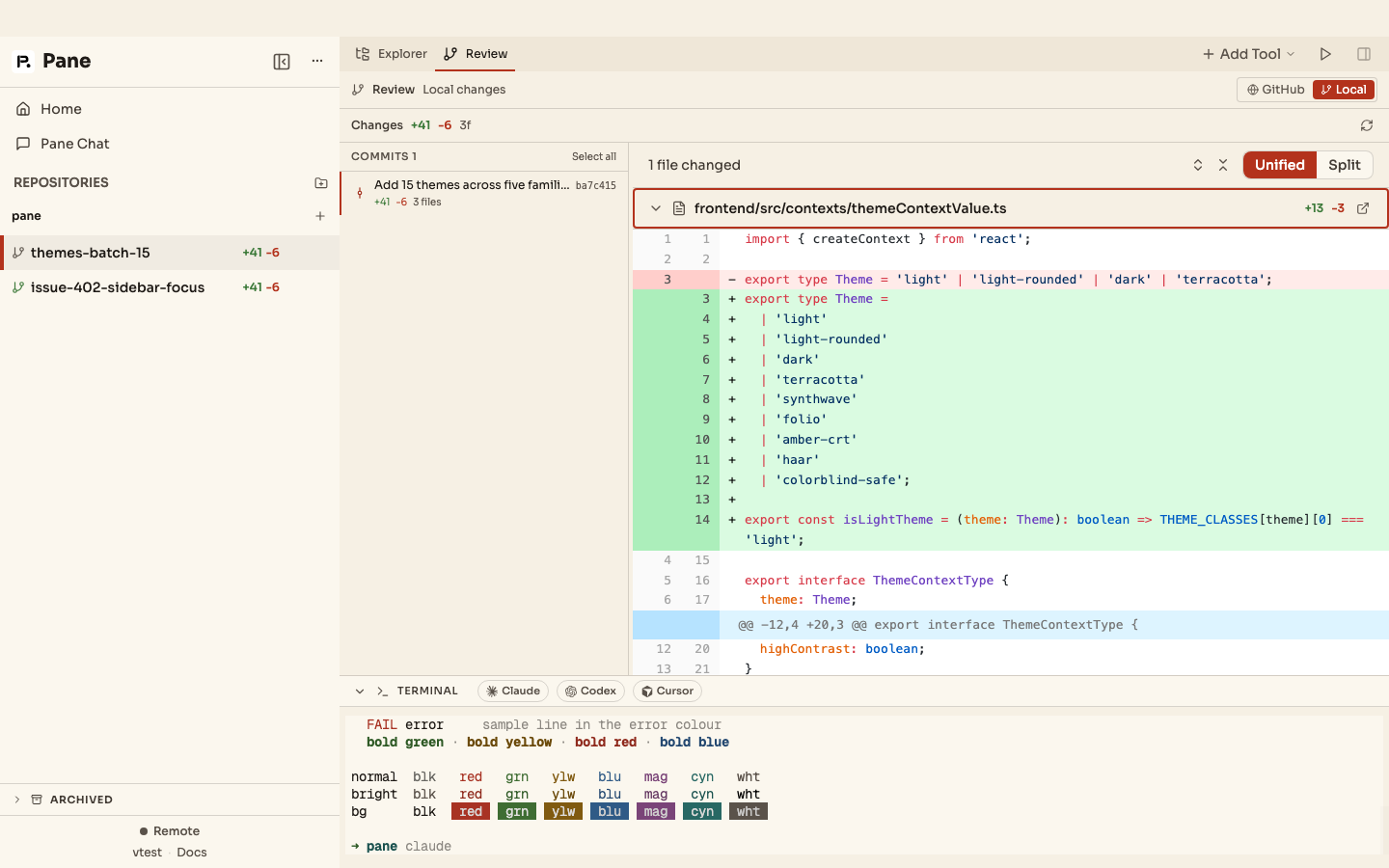This screenshot has height=868, width=1389.
Task: Click the commit node icon for ba7c415
Action: click(x=360, y=193)
